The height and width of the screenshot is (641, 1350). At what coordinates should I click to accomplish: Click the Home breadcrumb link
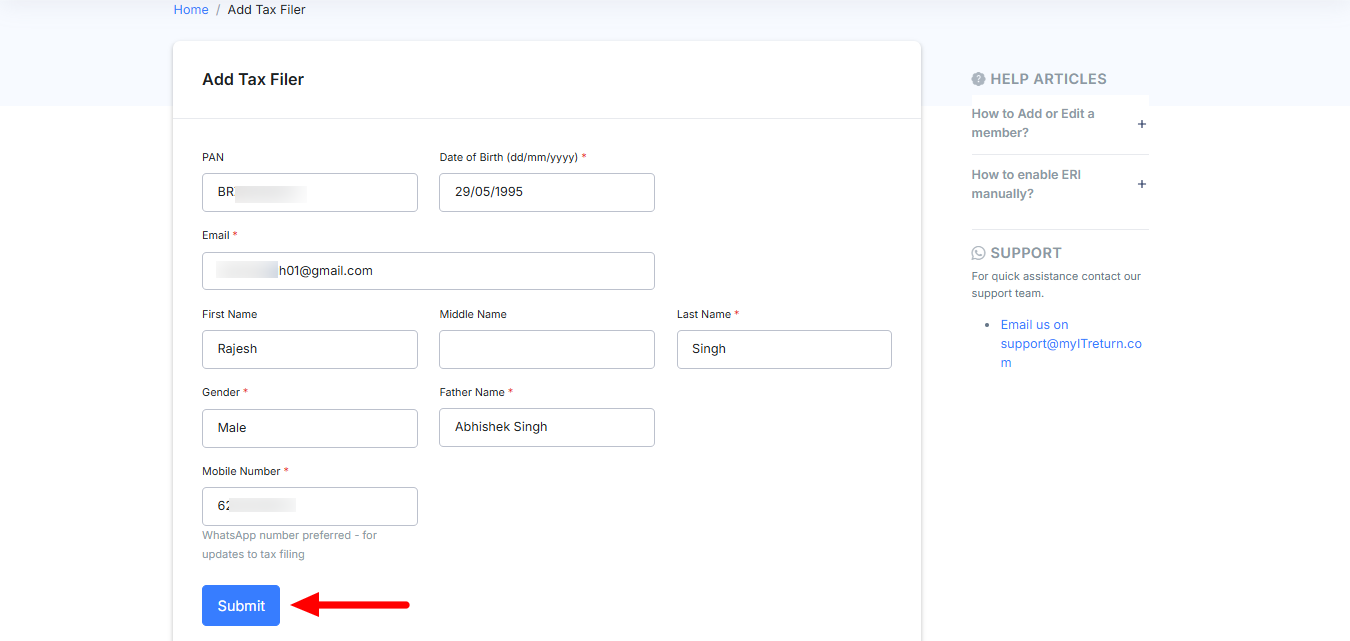click(x=191, y=10)
